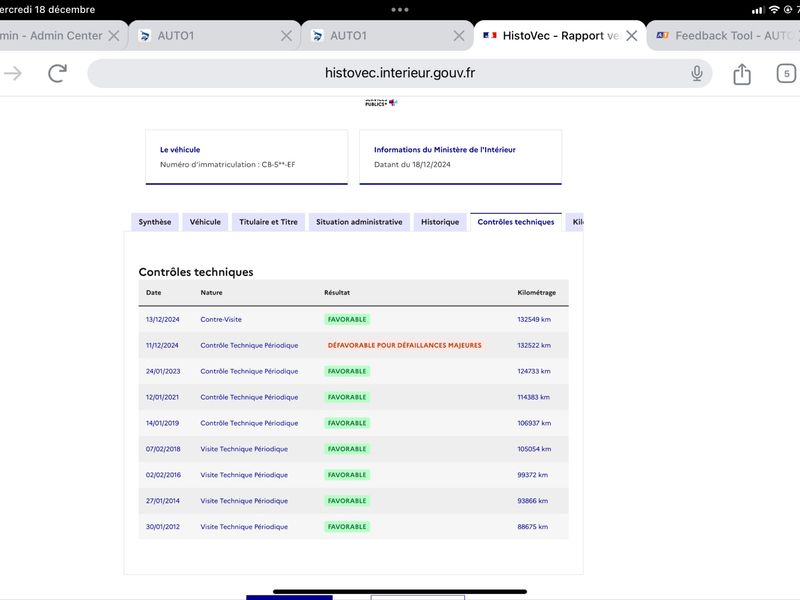Viewport: 800px width, 600px height.
Task: Click the 124733 km value
Action: tap(534, 371)
